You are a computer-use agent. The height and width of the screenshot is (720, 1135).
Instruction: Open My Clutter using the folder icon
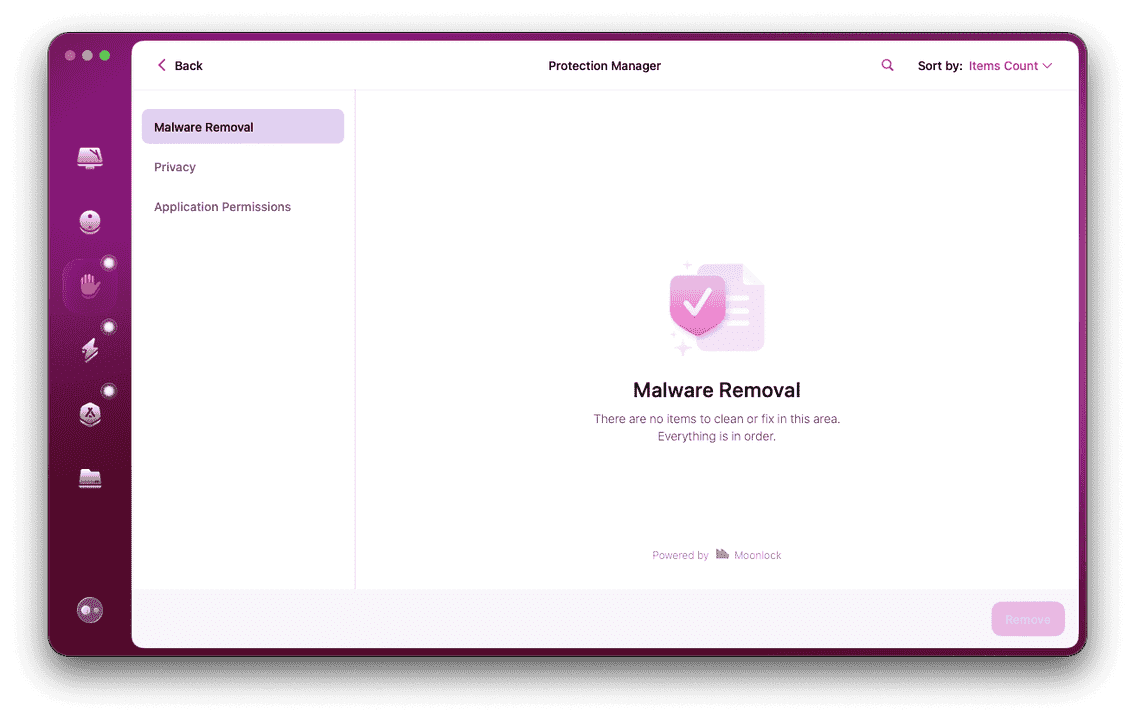(x=88, y=478)
